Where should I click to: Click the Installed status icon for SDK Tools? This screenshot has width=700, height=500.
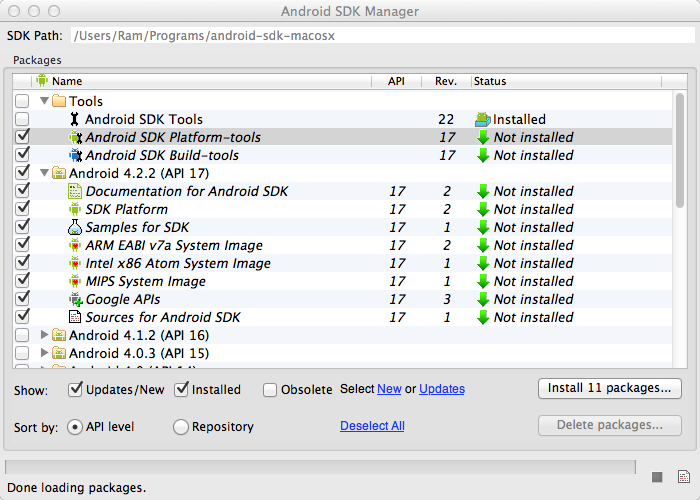[483, 119]
